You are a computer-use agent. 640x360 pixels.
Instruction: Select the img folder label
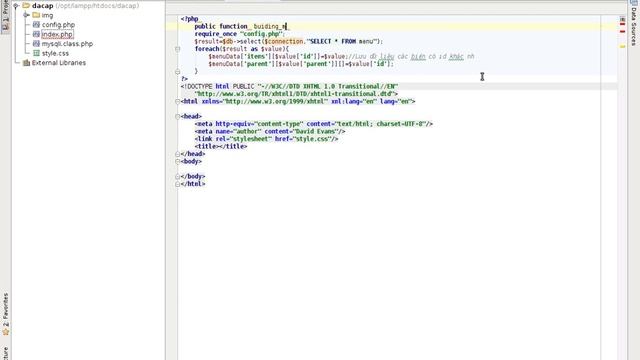[47, 16]
